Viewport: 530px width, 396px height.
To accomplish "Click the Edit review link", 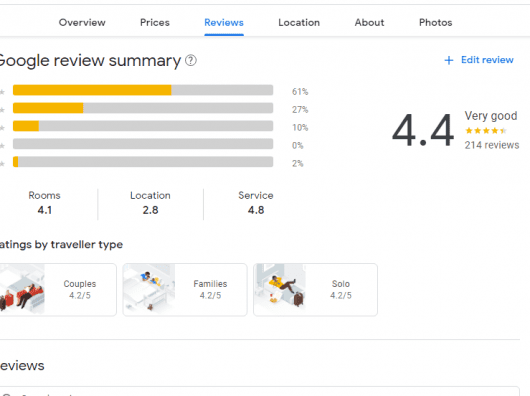I will [x=487, y=60].
